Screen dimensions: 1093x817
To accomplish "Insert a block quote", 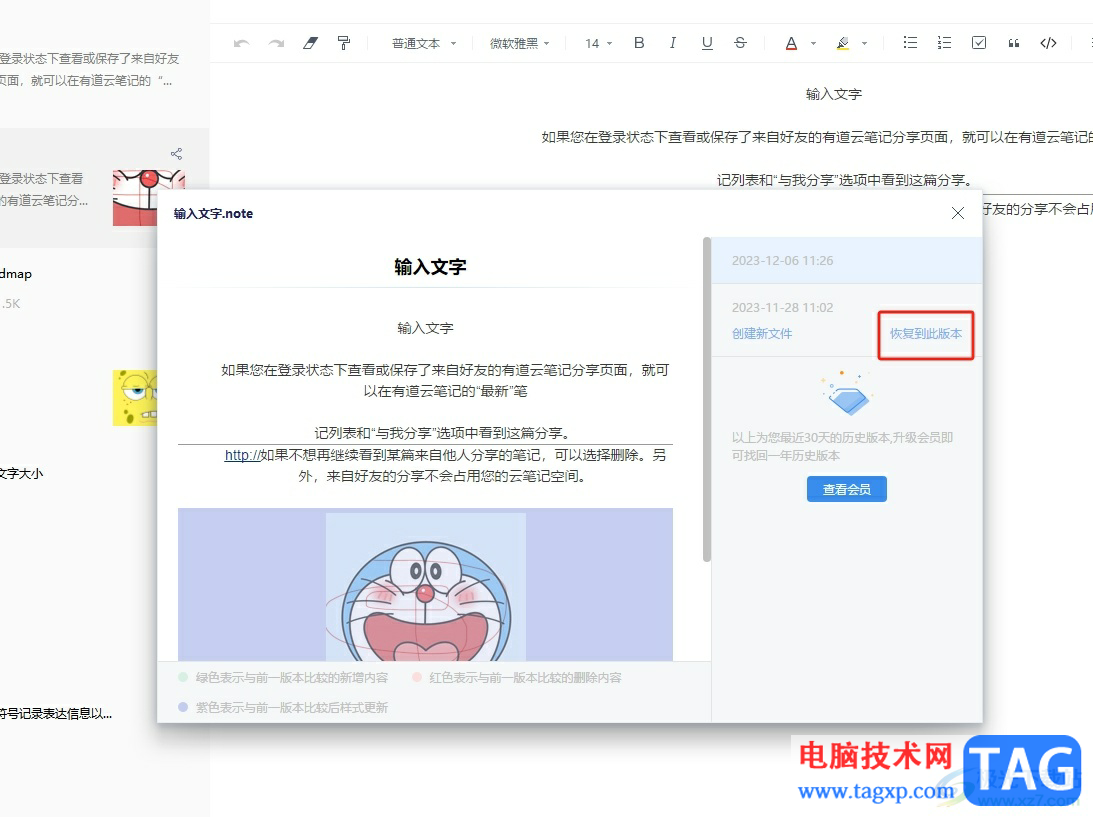I will 1014,43.
